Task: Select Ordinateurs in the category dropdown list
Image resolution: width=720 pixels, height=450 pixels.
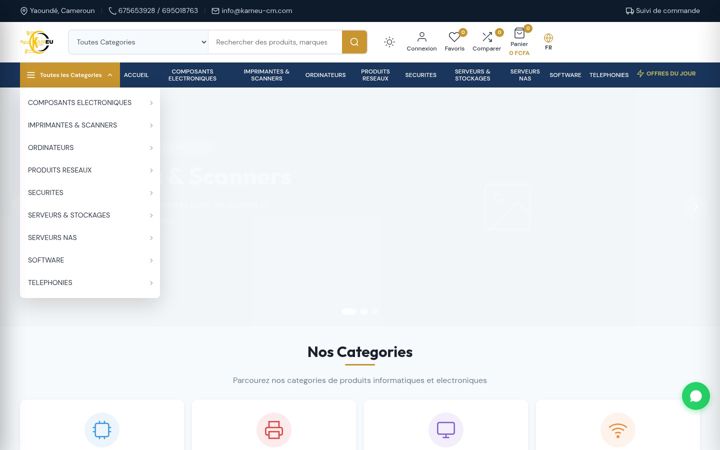Action: click(x=90, y=148)
